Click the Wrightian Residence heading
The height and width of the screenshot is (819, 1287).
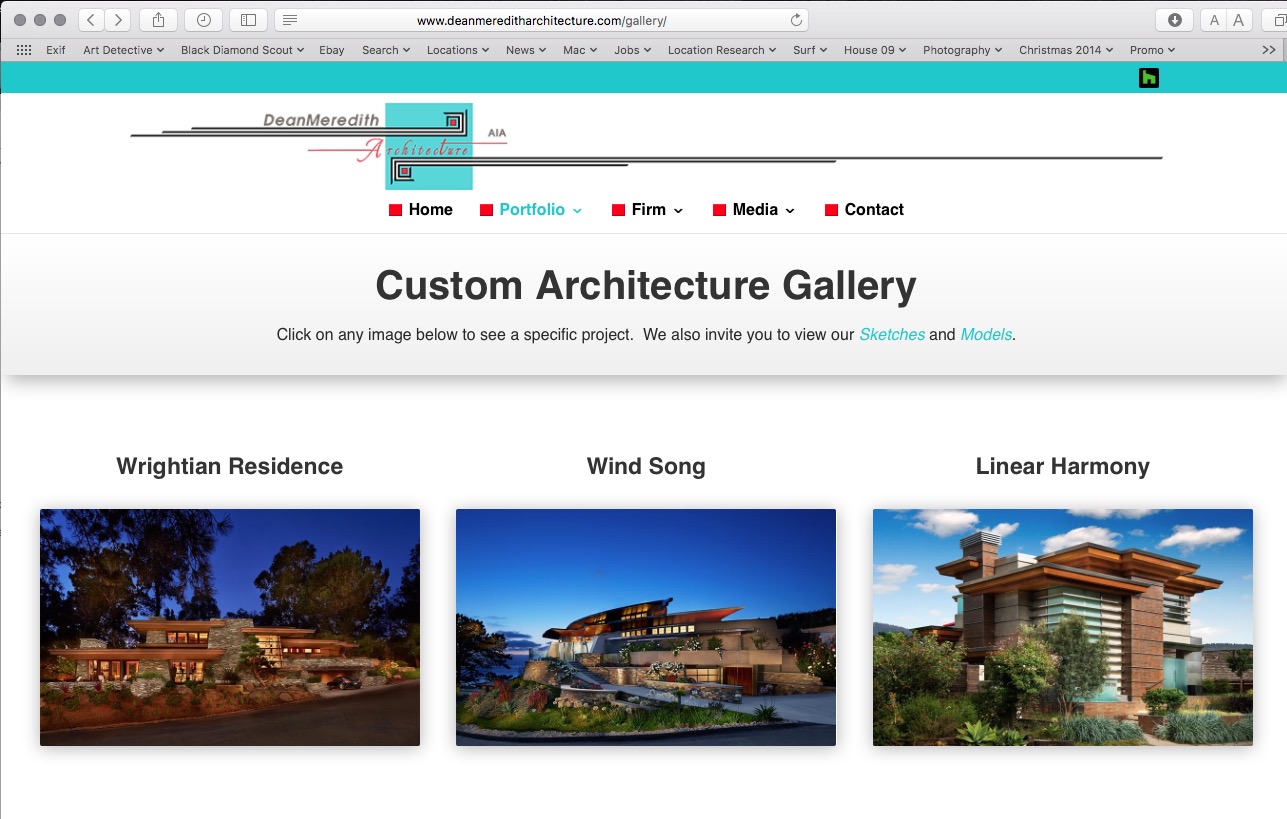pos(230,466)
